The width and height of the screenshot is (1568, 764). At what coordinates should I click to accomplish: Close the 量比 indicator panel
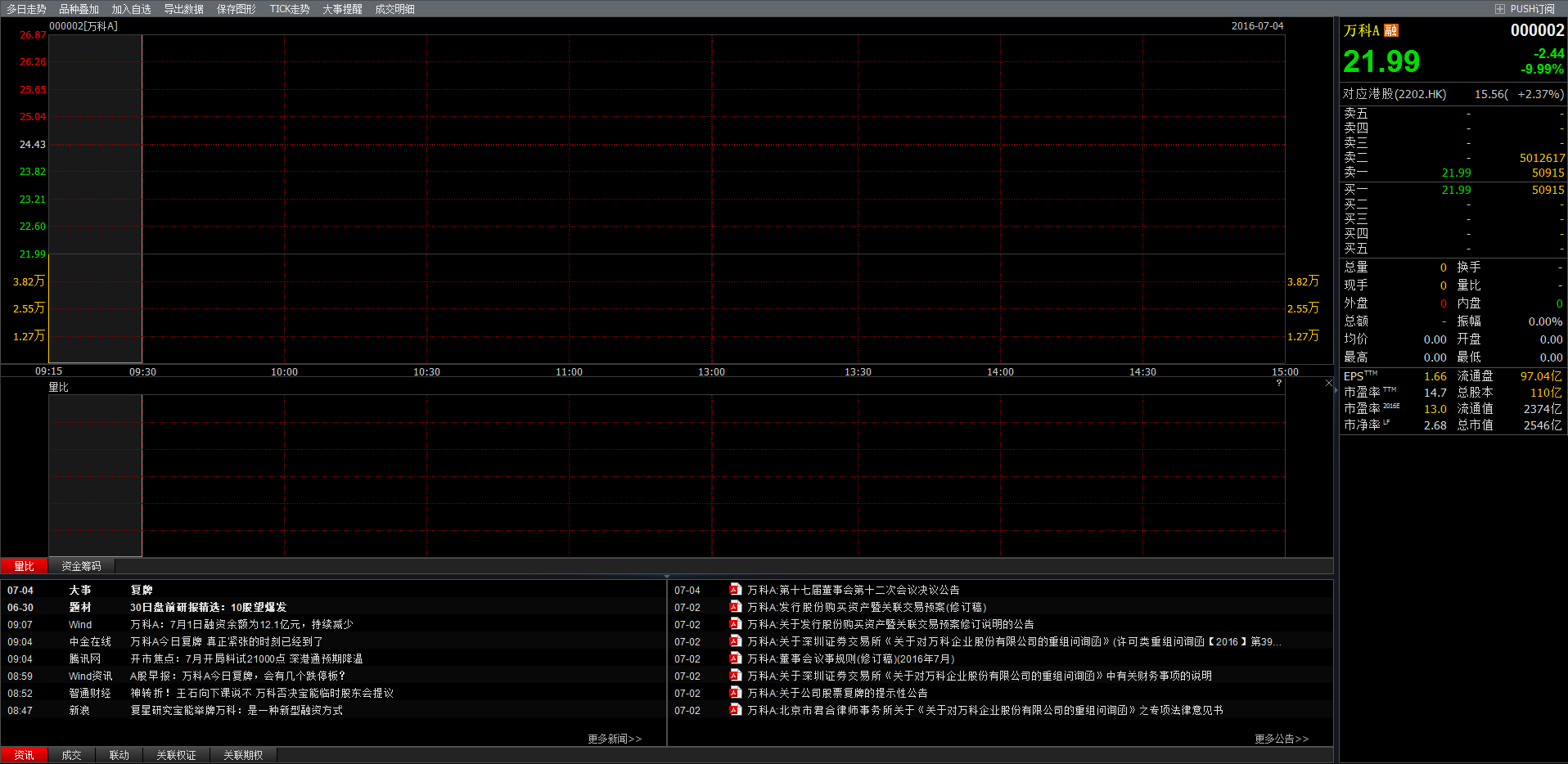point(1328,382)
